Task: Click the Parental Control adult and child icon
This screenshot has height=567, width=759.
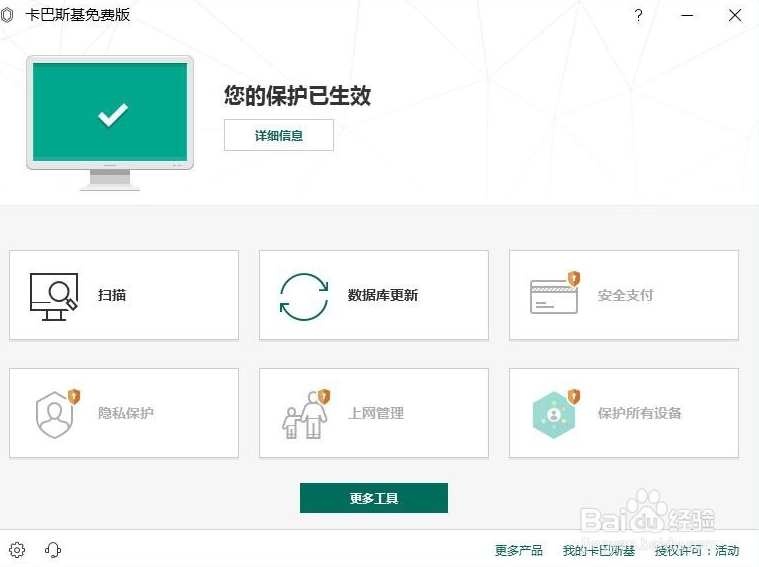Action: pos(306,414)
